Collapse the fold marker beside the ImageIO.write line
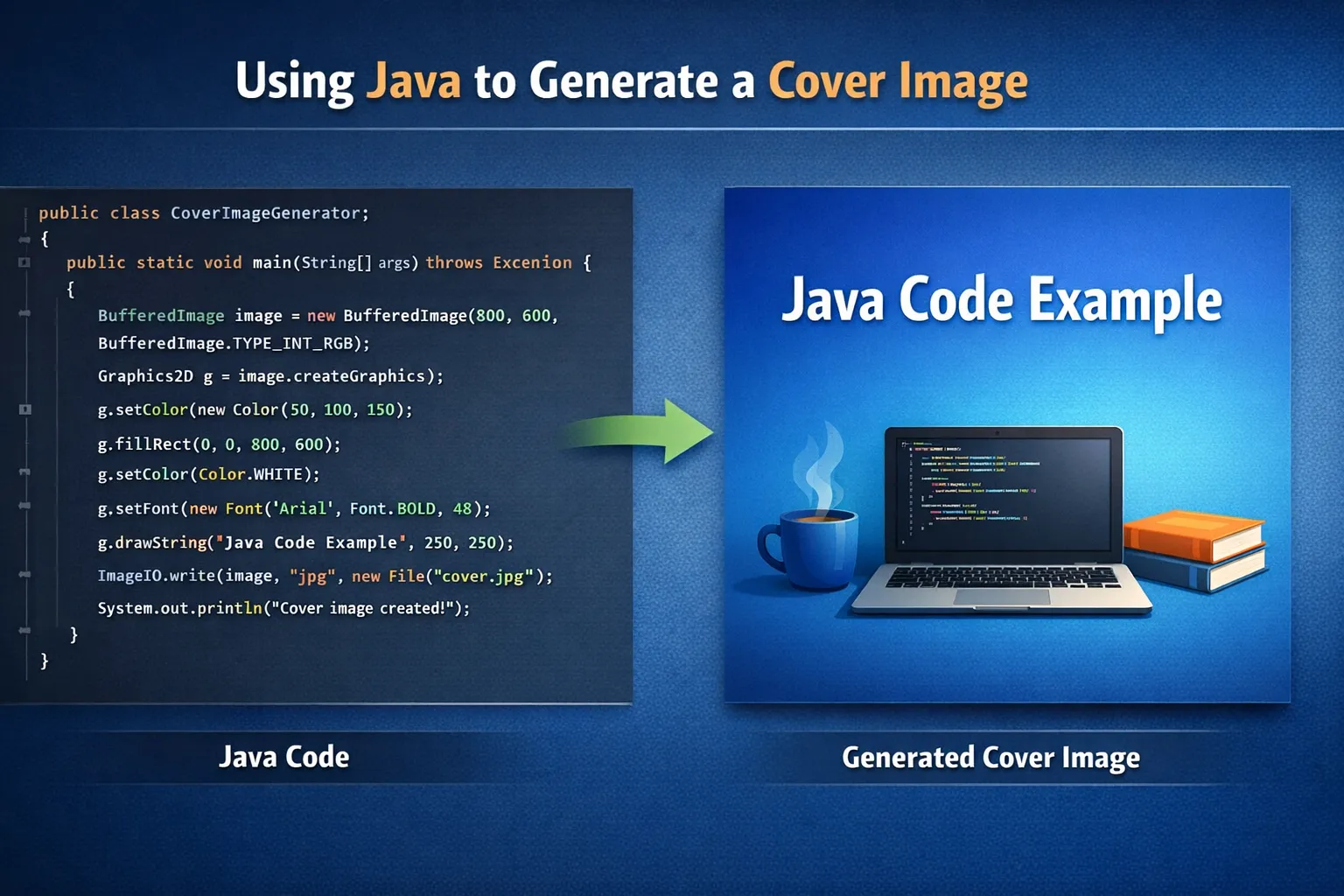Screen dimensions: 1344x896 coord(24,575)
